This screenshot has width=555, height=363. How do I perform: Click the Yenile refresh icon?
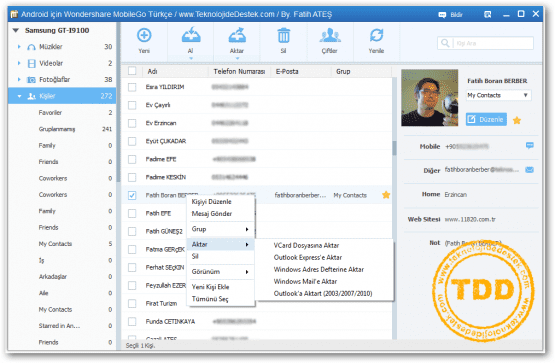(x=376, y=35)
